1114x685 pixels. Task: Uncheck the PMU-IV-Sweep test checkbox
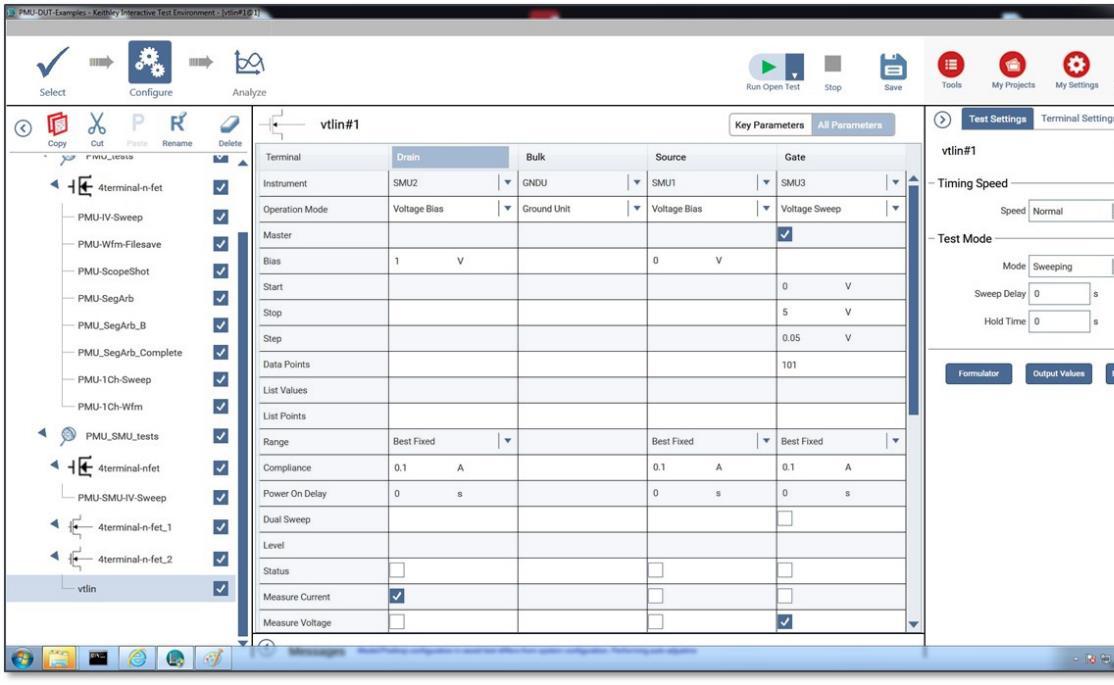(x=221, y=217)
